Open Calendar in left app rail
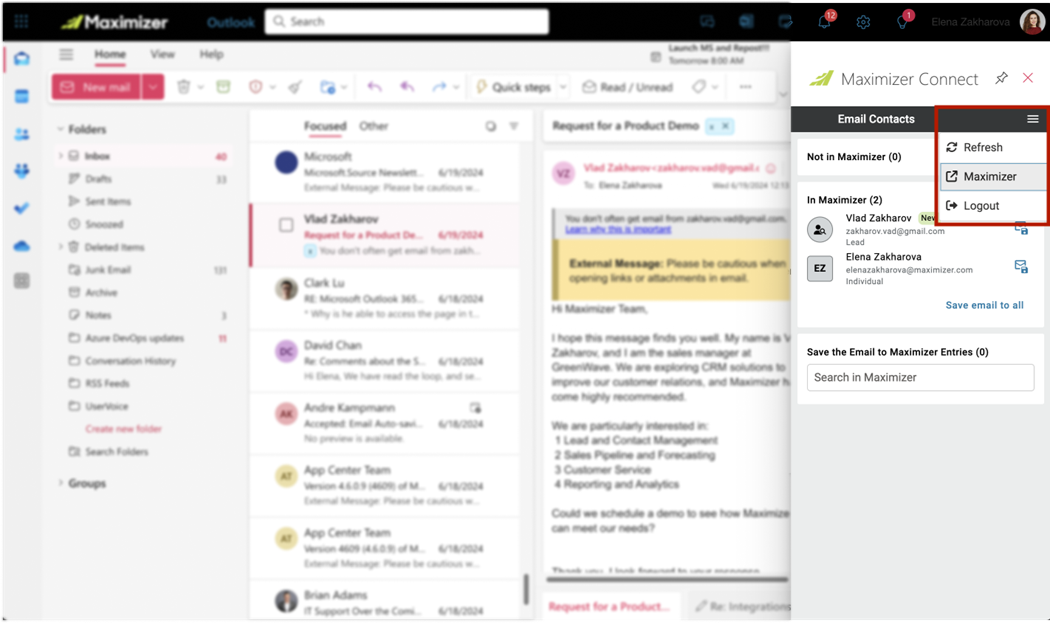This screenshot has height=623, width=1050. pyautogui.click(x=21, y=96)
